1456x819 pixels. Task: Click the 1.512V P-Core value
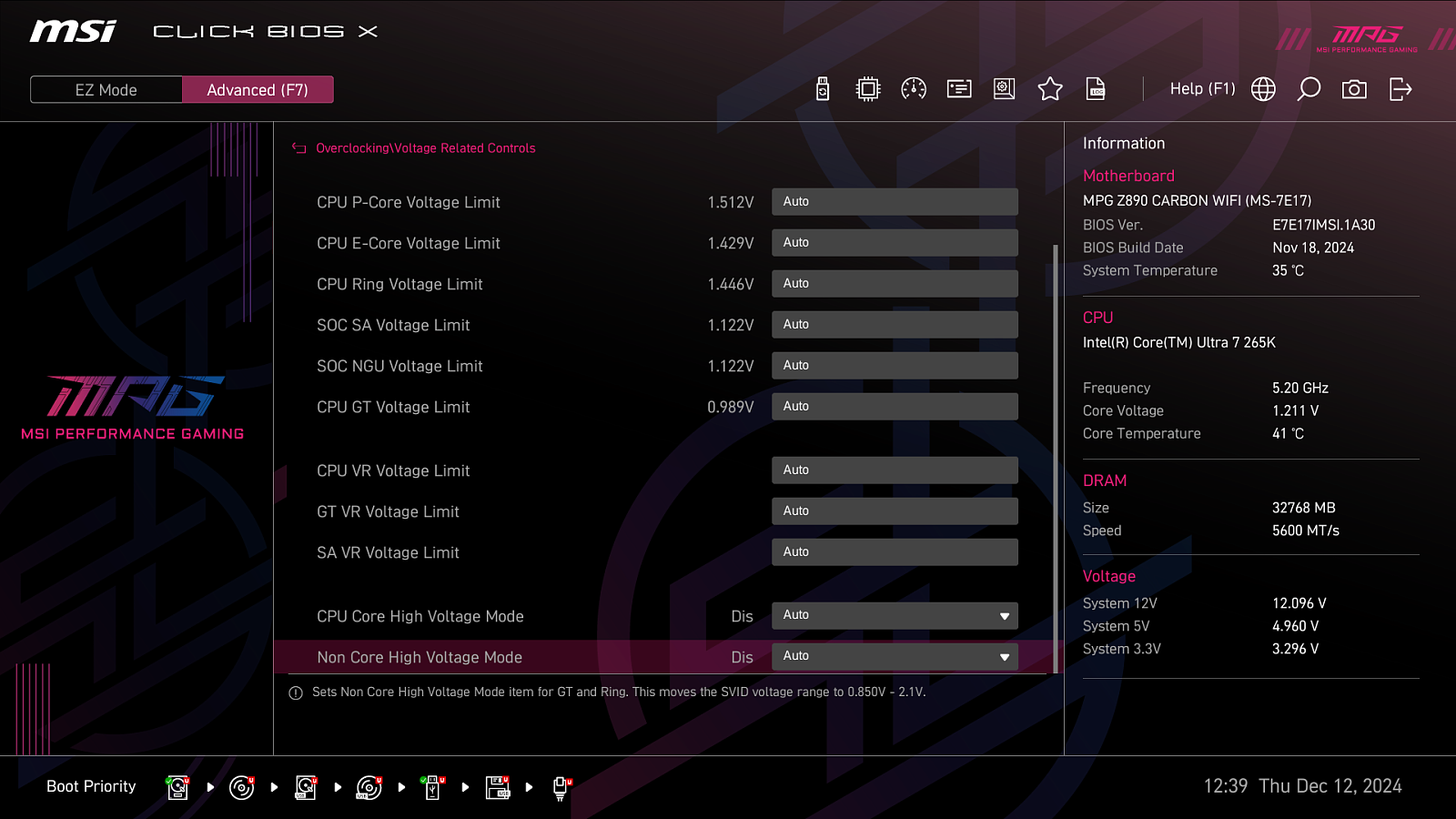tap(731, 202)
